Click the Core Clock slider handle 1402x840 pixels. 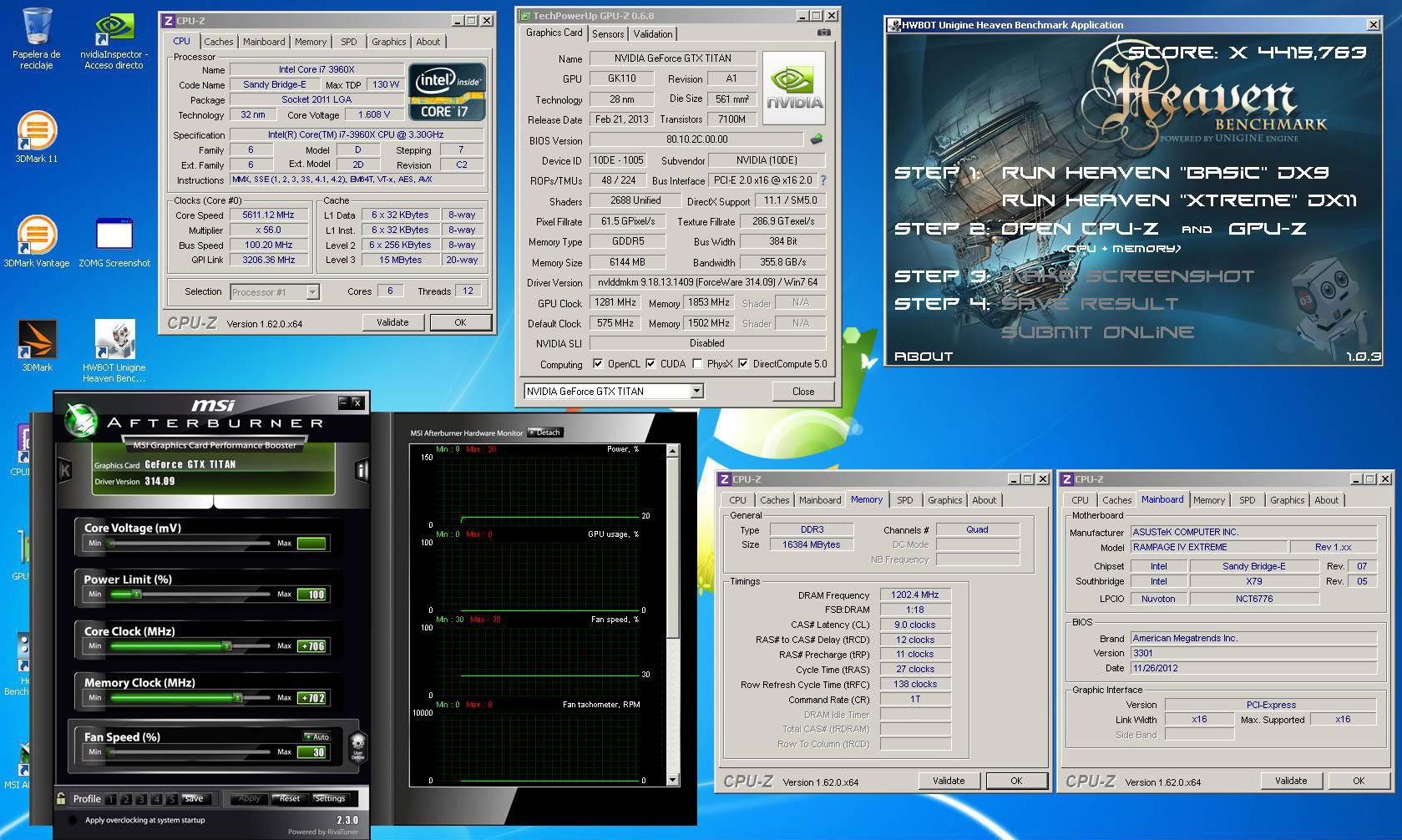point(226,646)
